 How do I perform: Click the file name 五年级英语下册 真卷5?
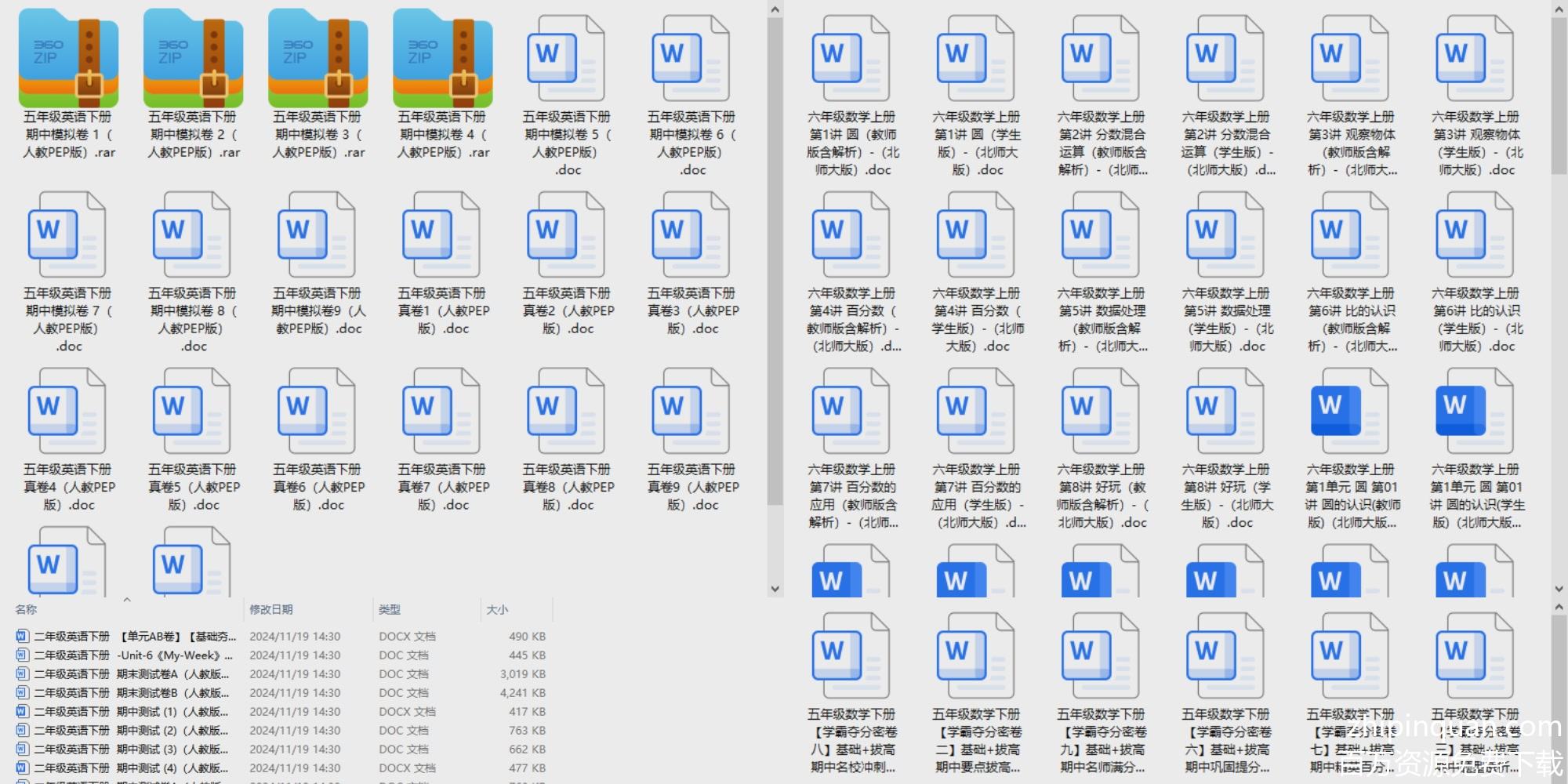pos(192,487)
